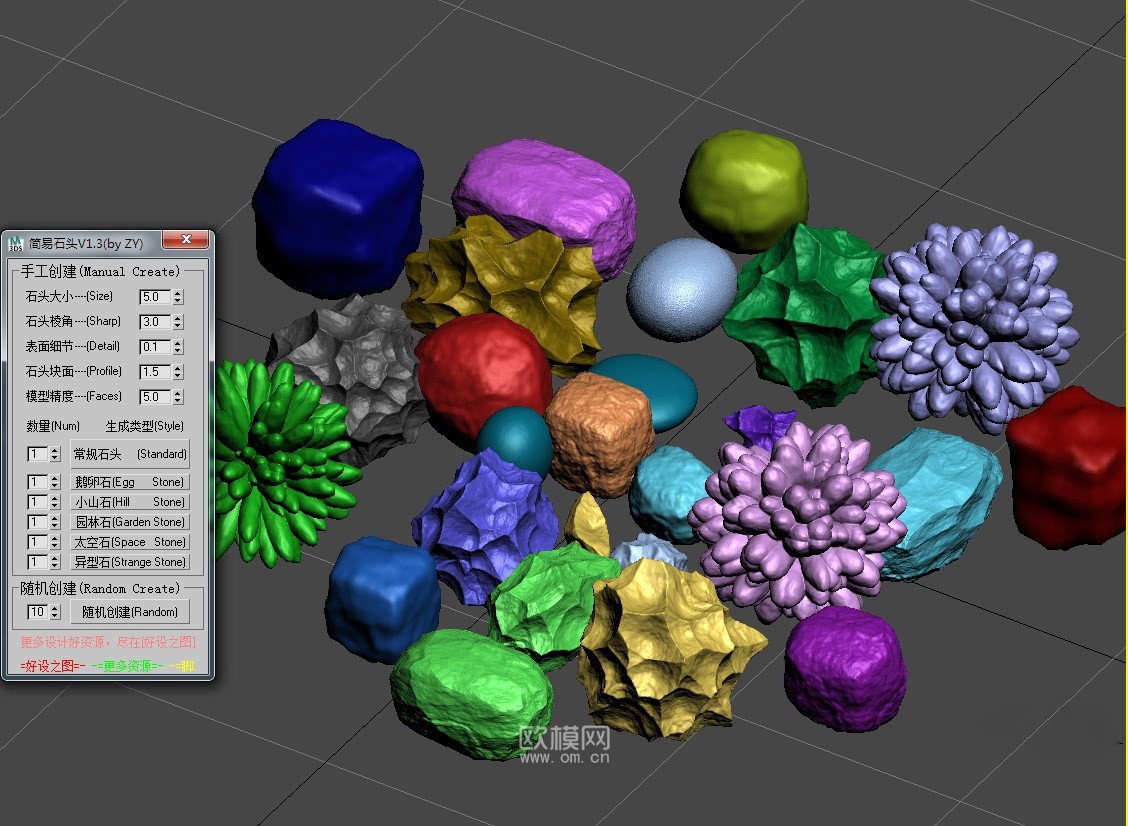Close the 简易石头V1.3 dialog
The image size is (1128, 826).
(186, 240)
